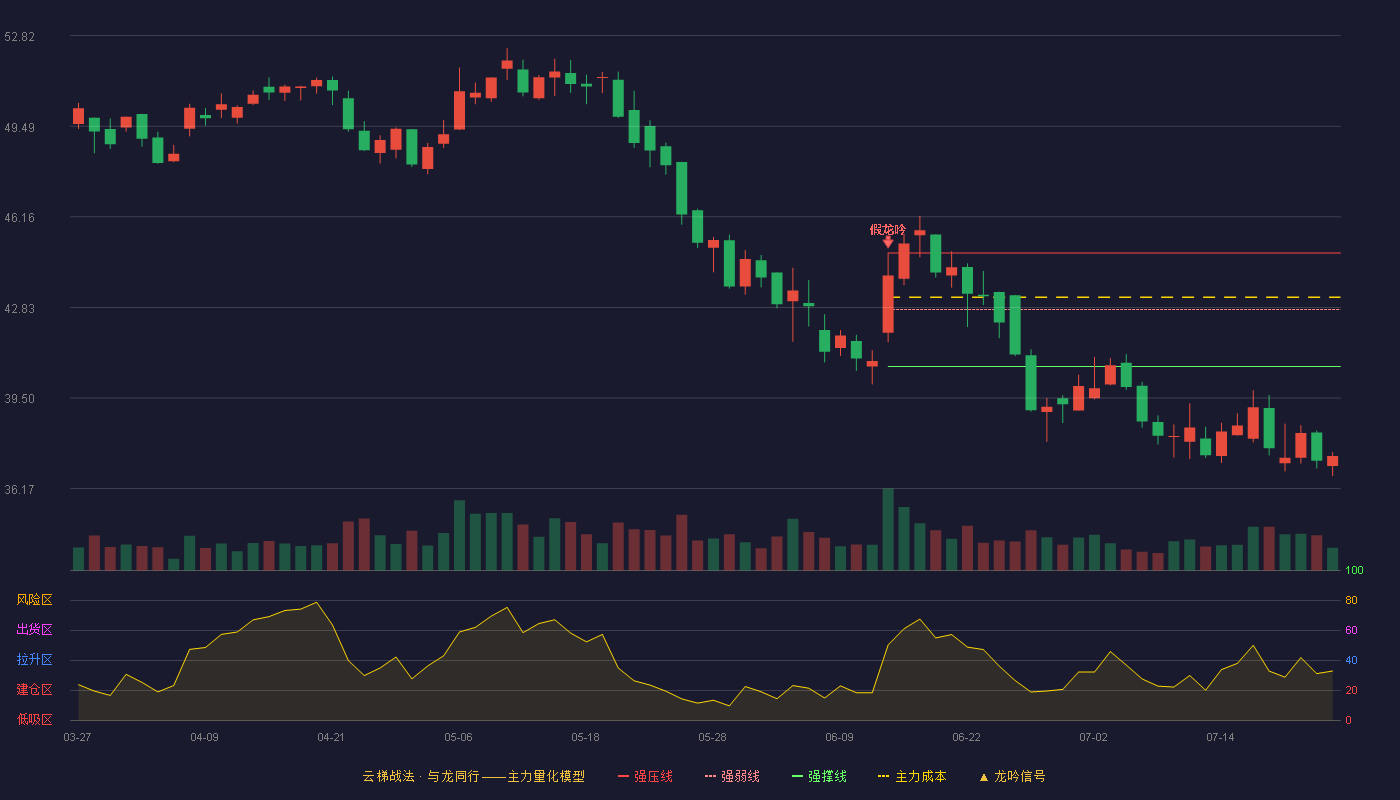Click the 假龙吟 text label

(x=888, y=229)
